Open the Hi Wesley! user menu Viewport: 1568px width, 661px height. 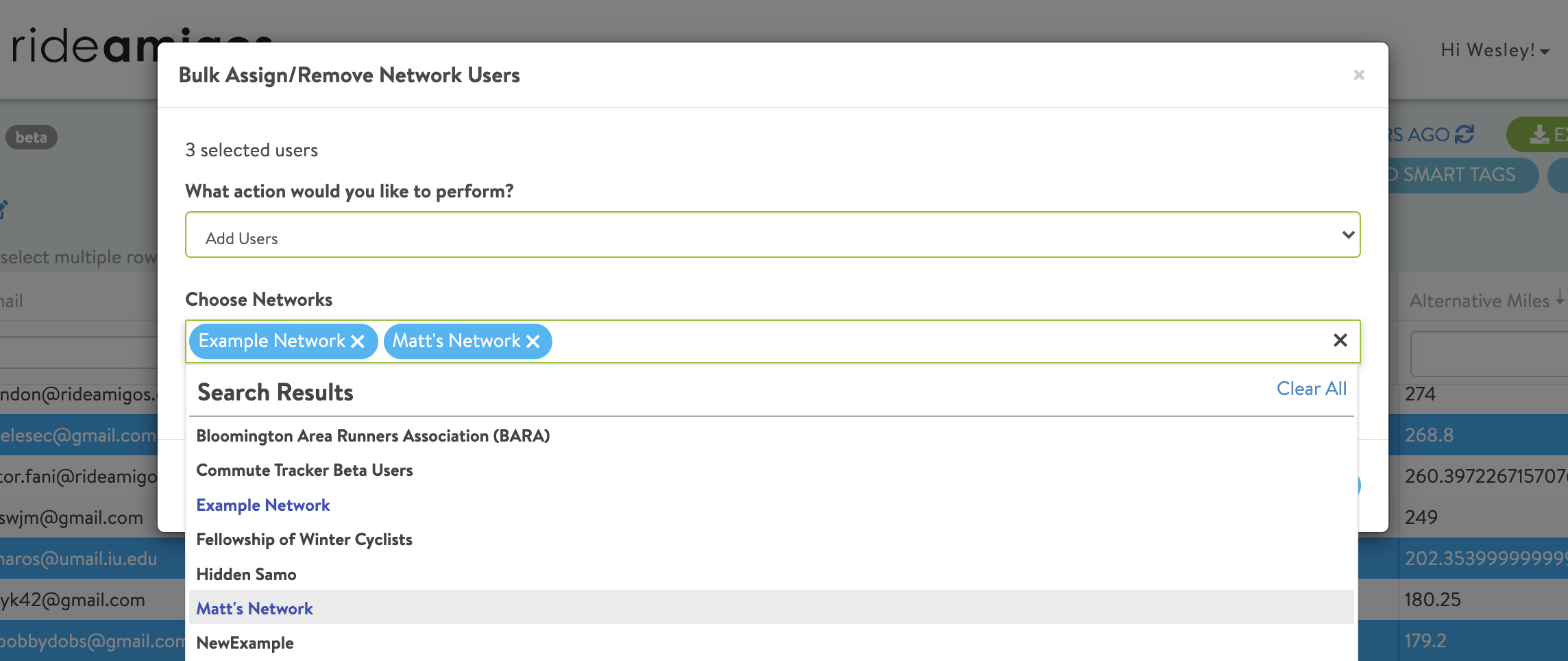point(1495,50)
